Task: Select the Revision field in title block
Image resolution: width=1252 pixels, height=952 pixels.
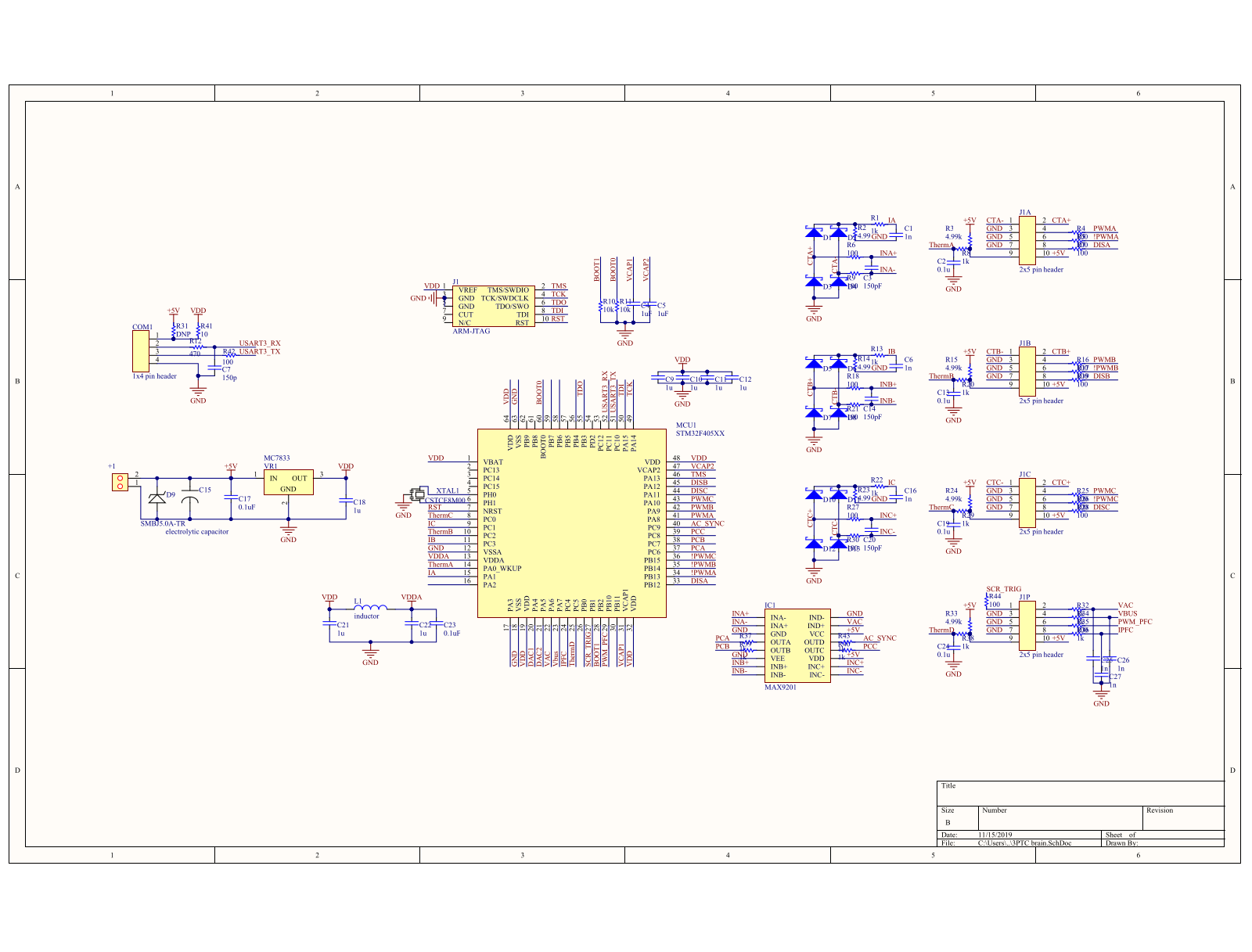Action: [x=1183, y=818]
